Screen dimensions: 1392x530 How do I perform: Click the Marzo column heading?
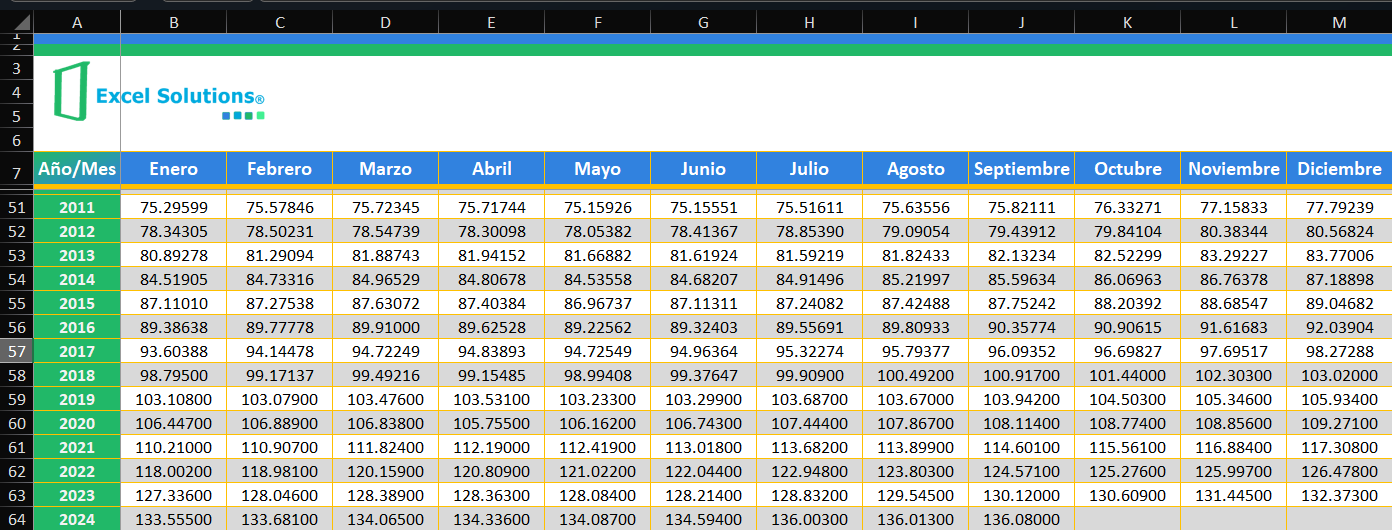386,168
